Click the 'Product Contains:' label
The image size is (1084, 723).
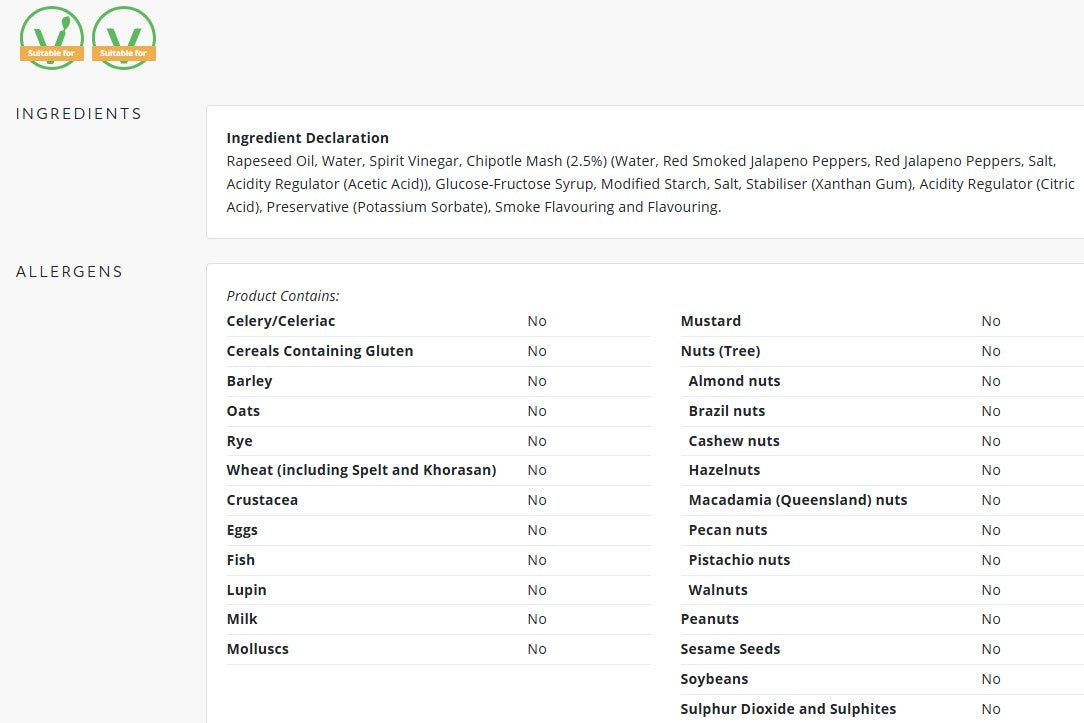pyautogui.click(x=283, y=296)
